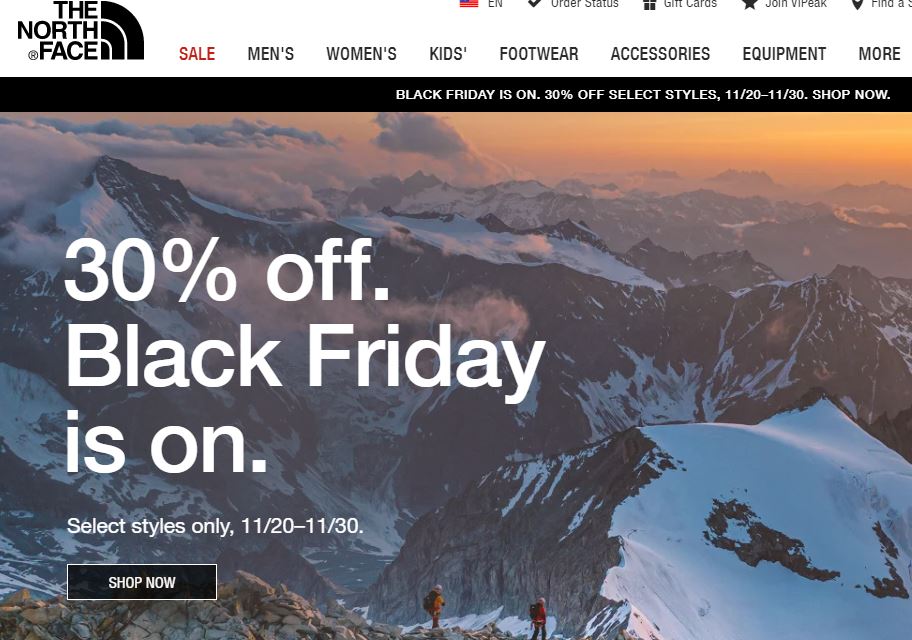The image size is (912, 640).
Task: Open the EQUIPMENT category menu
Action: pos(784,54)
